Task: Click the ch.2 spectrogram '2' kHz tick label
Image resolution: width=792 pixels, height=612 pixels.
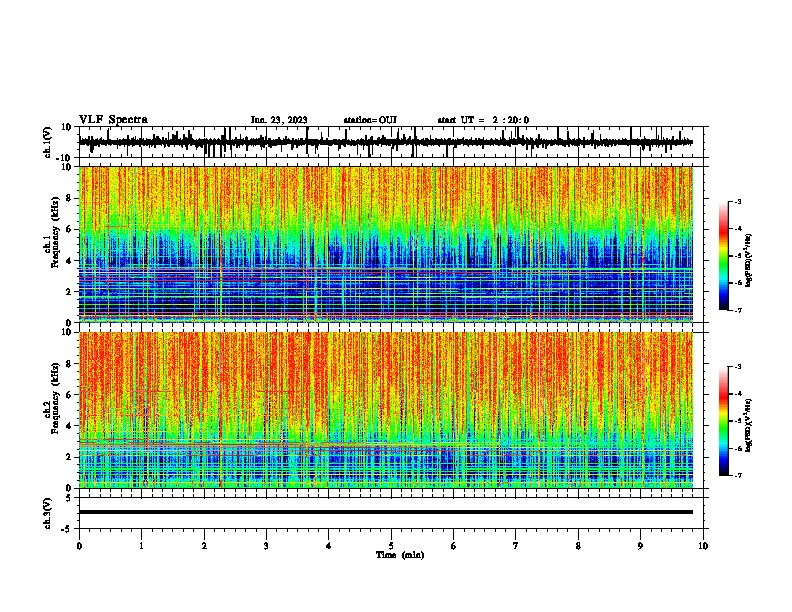Action: 69,457
